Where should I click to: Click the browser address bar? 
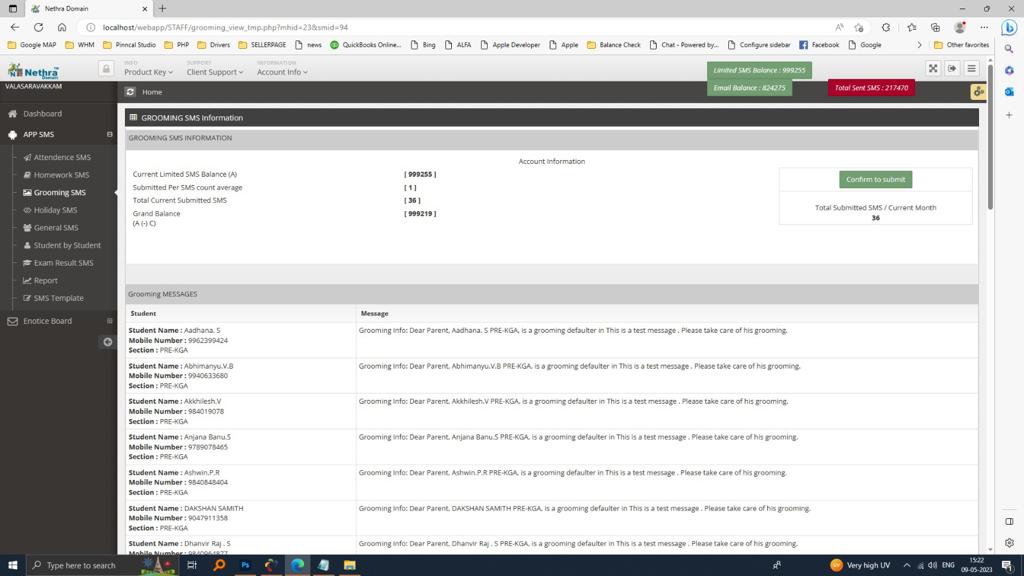pos(457,27)
